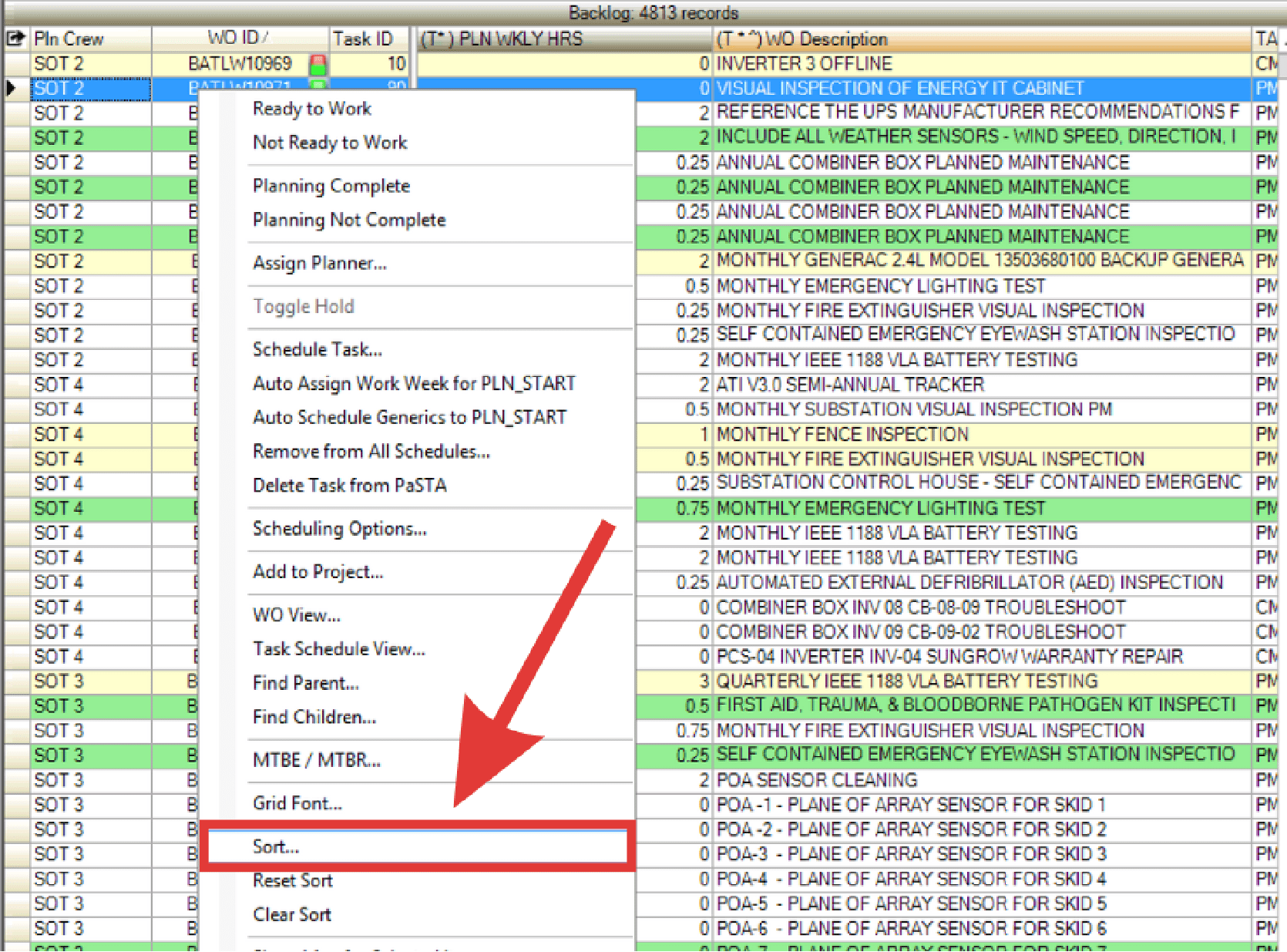Image resolution: width=1287 pixels, height=952 pixels.
Task: Select Ready to Work menu option
Action: pyautogui.click(x=312, y=109)
